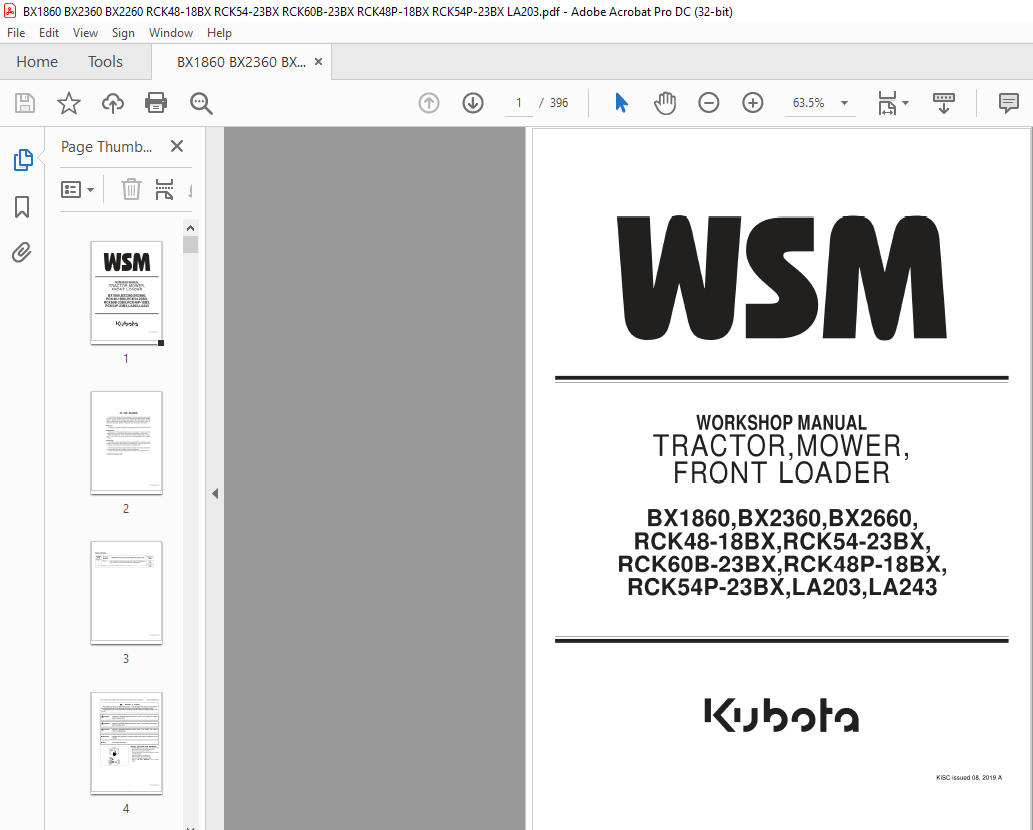
Task: Upload file to cloud icon
Action: click(113, 103)
